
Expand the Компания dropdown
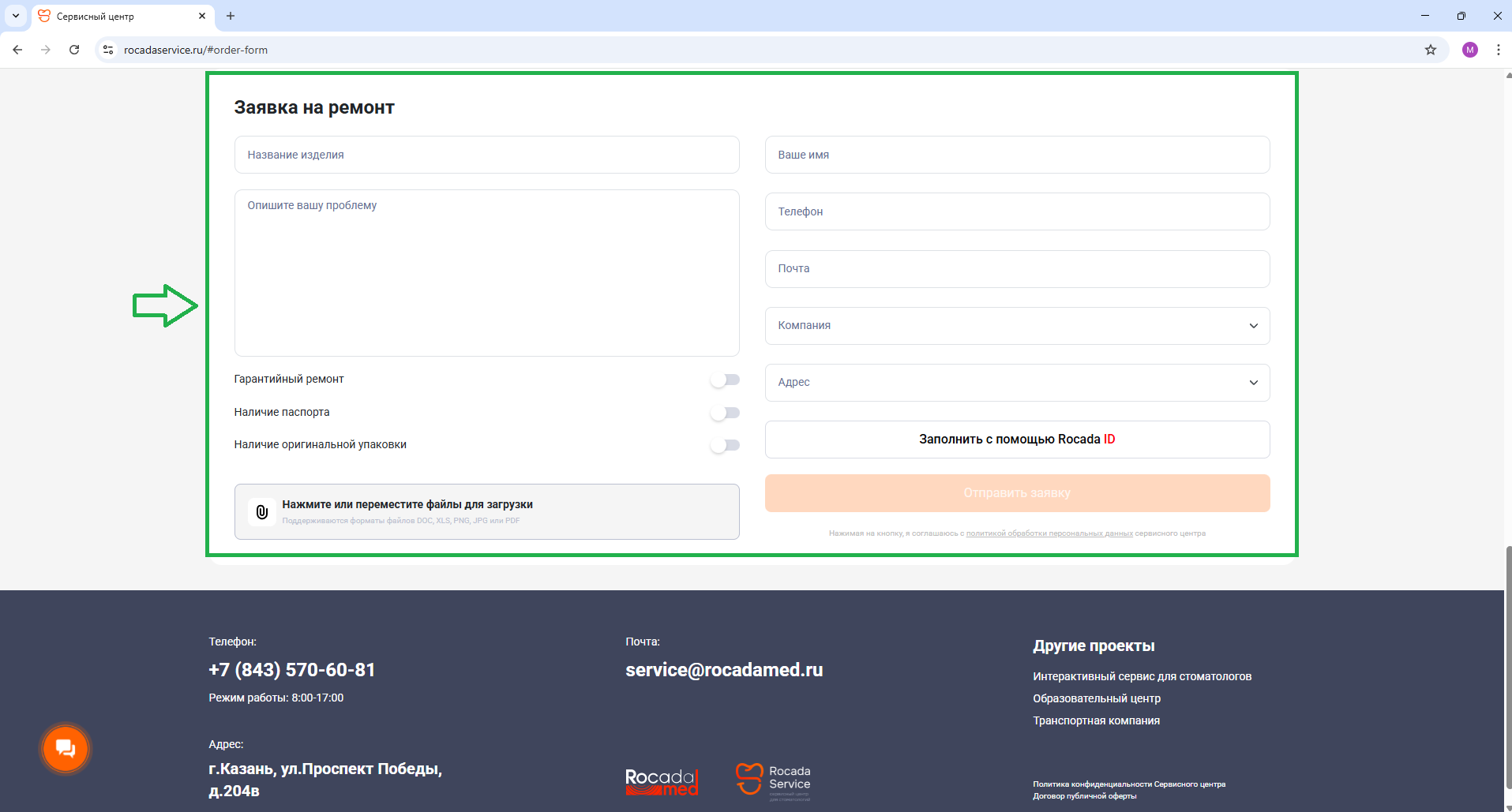click(1017, 326)
